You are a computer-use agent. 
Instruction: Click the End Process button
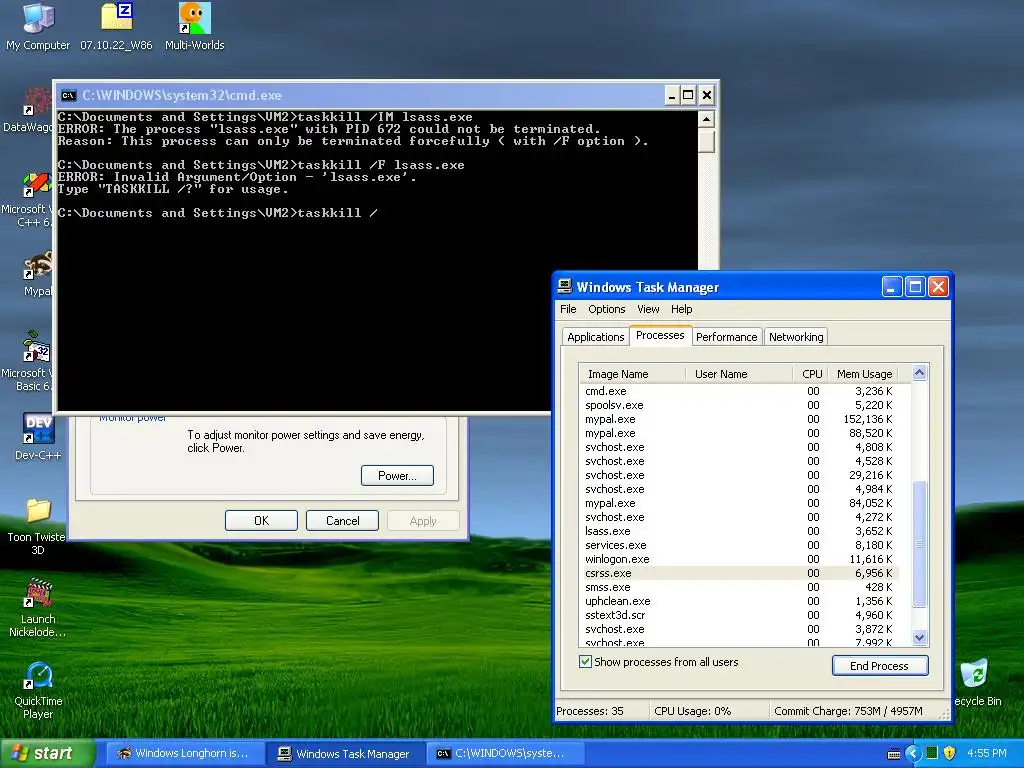click(x=880, y=665)
